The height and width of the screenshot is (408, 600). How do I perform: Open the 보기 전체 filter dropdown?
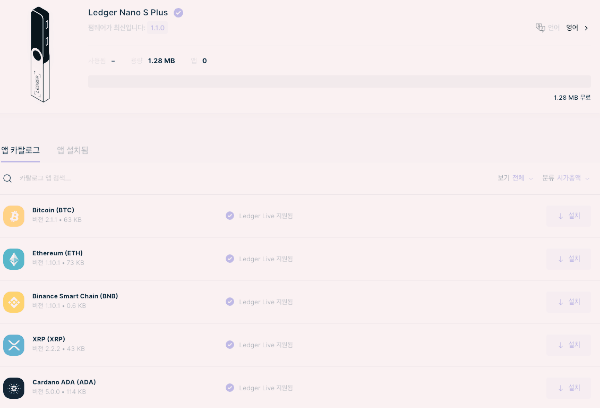[515, 178]
